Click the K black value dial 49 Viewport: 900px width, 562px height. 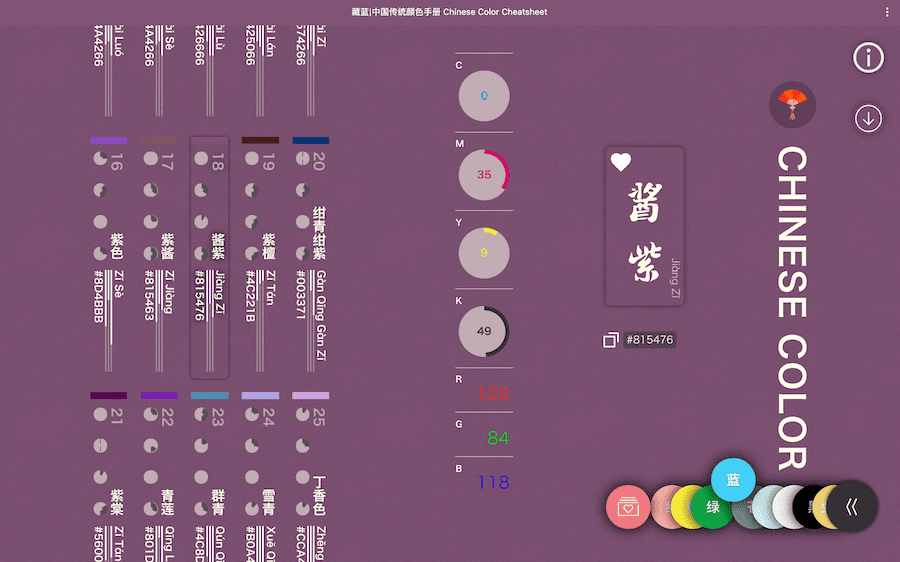484,331
